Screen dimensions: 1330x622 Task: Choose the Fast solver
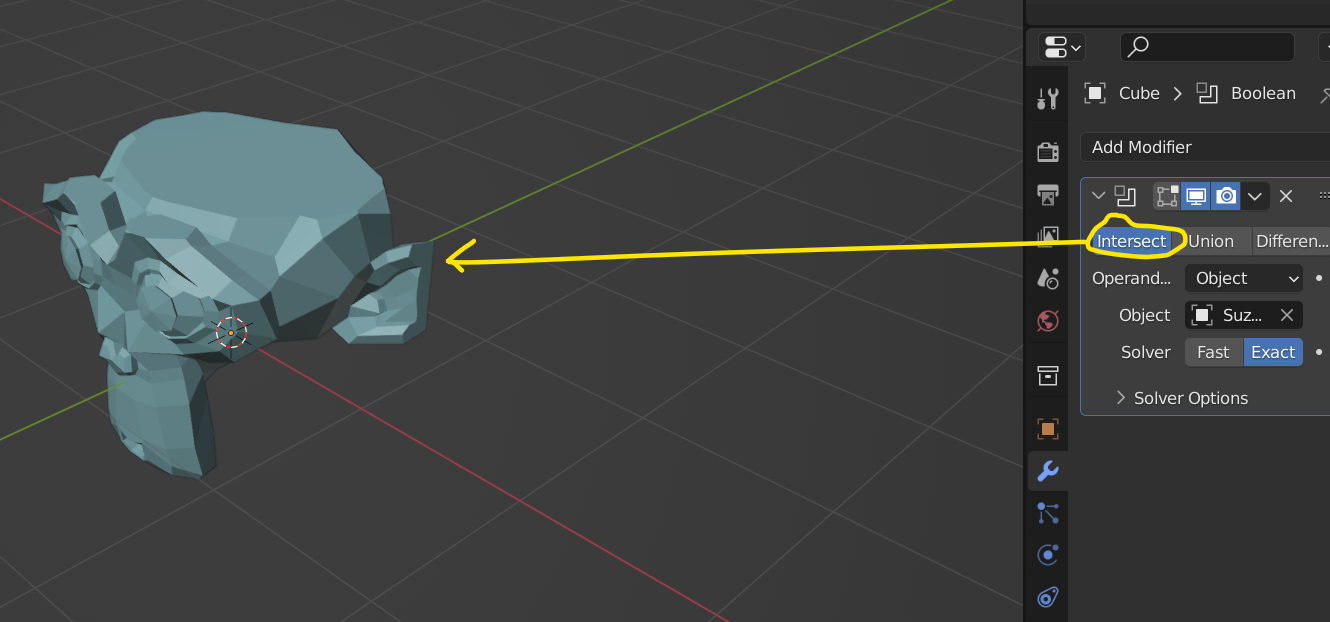point(1213,352)
